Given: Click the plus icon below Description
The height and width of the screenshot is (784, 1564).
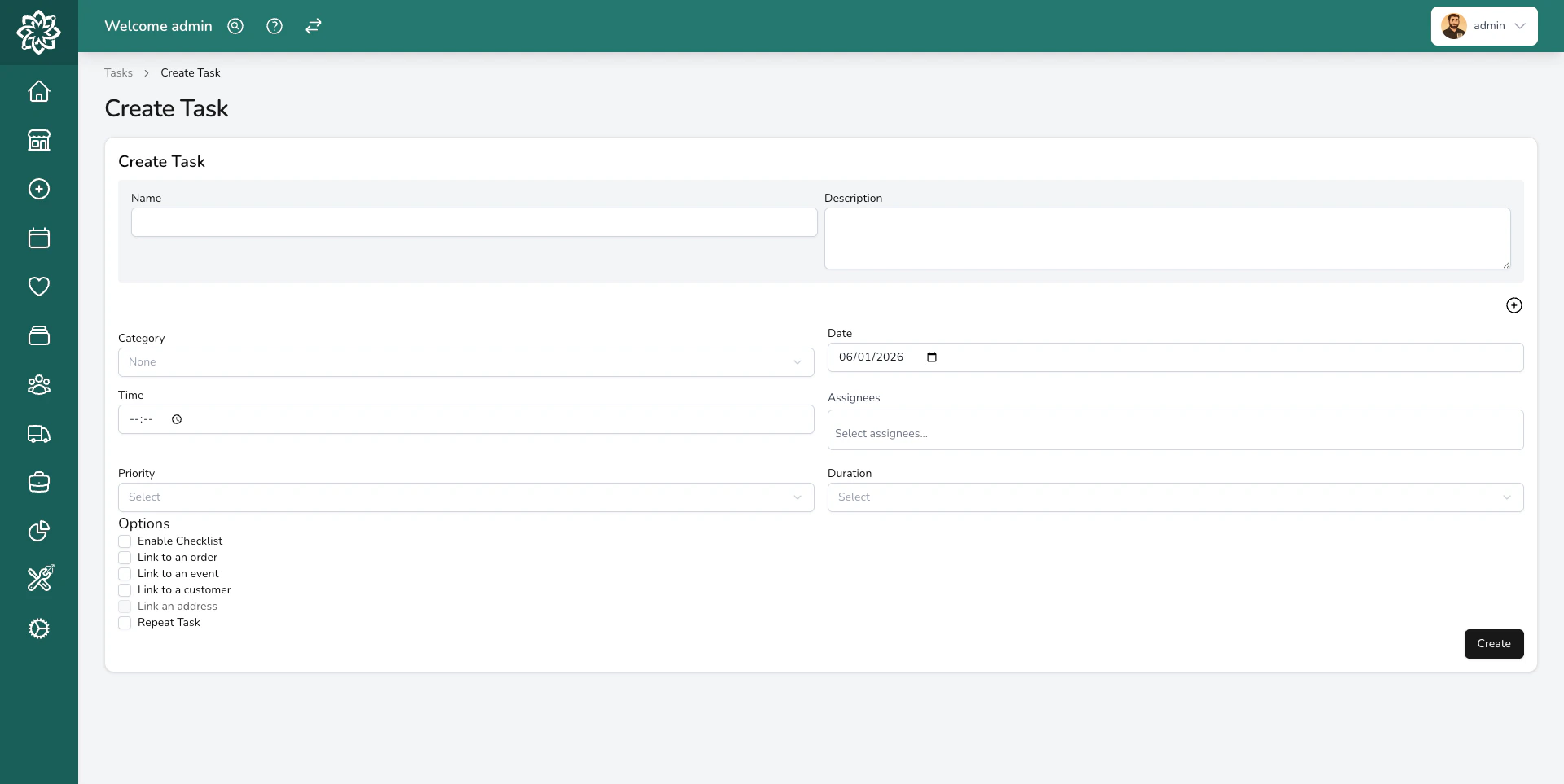Looking at the screenshot, I should click(1513, 305).
